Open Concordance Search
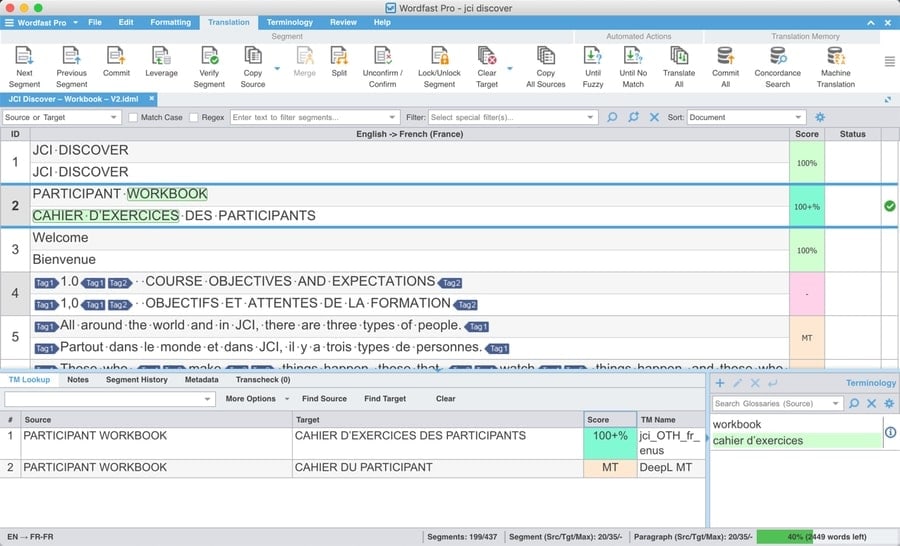Screen dimensions: 900x546 tap(778, 56)
